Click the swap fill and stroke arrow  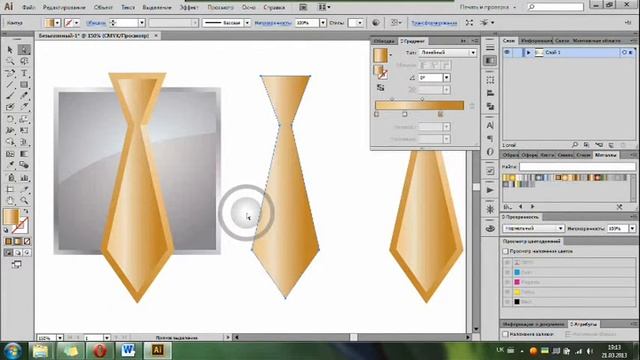26,211
